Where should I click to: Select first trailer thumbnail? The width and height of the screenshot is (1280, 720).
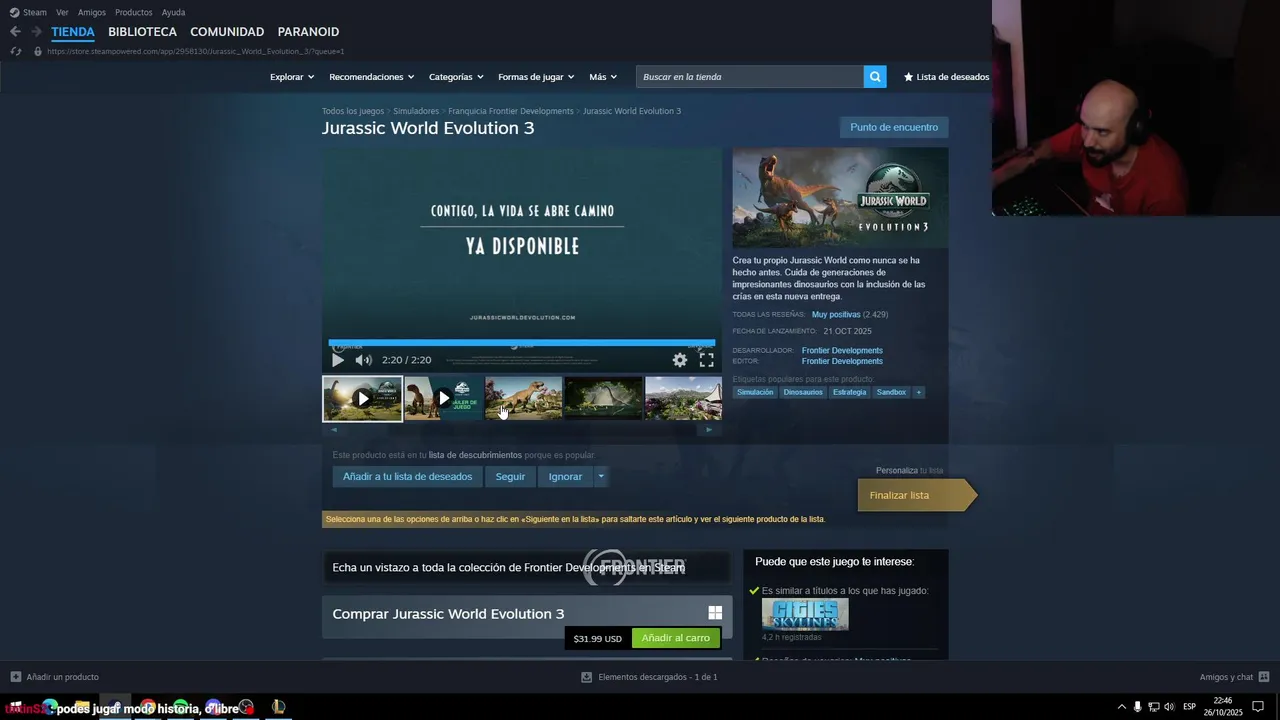(x=363, y=399)
